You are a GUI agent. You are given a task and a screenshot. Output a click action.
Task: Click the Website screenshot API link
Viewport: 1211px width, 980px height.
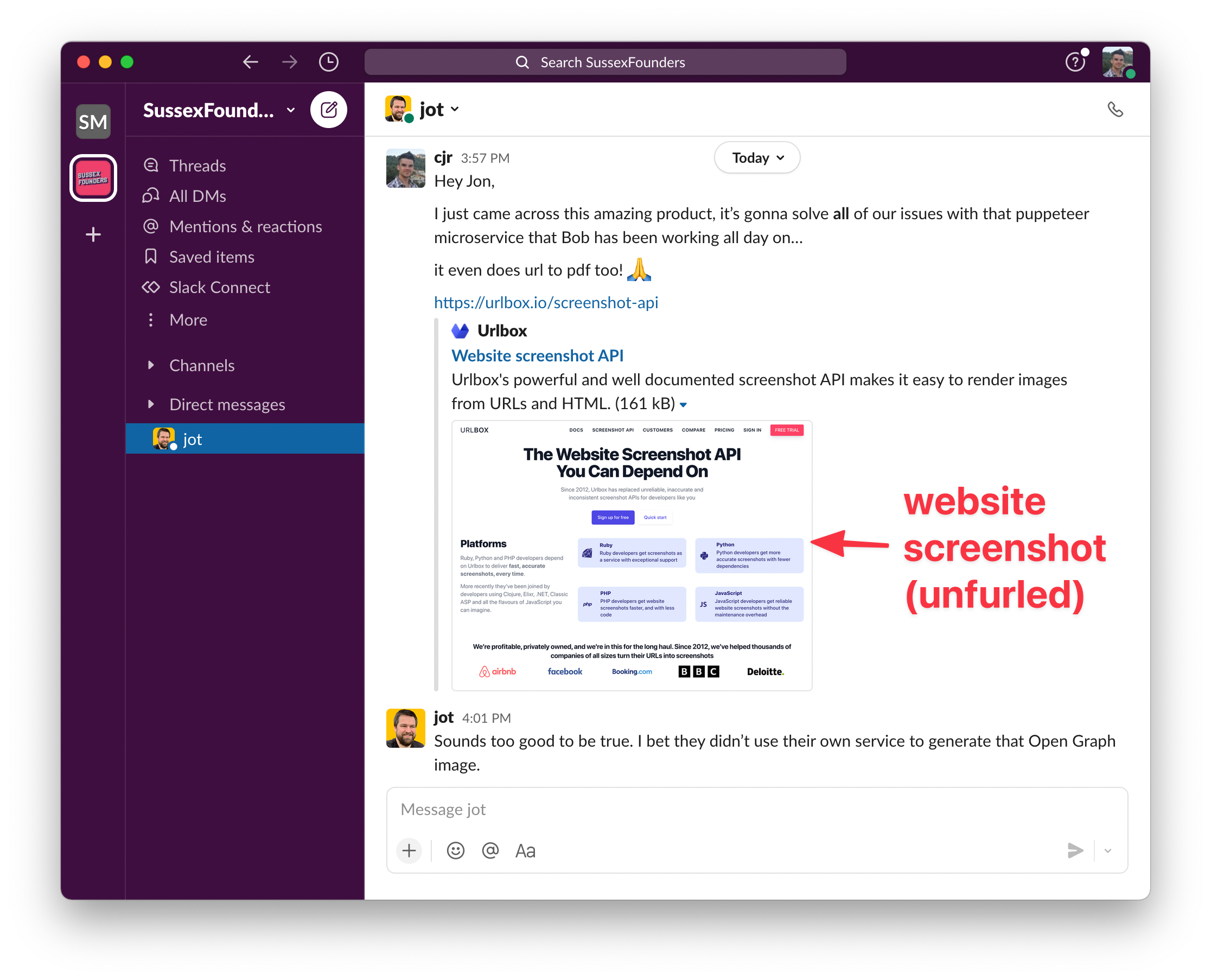pyautogui.click(x=537, y=355)
